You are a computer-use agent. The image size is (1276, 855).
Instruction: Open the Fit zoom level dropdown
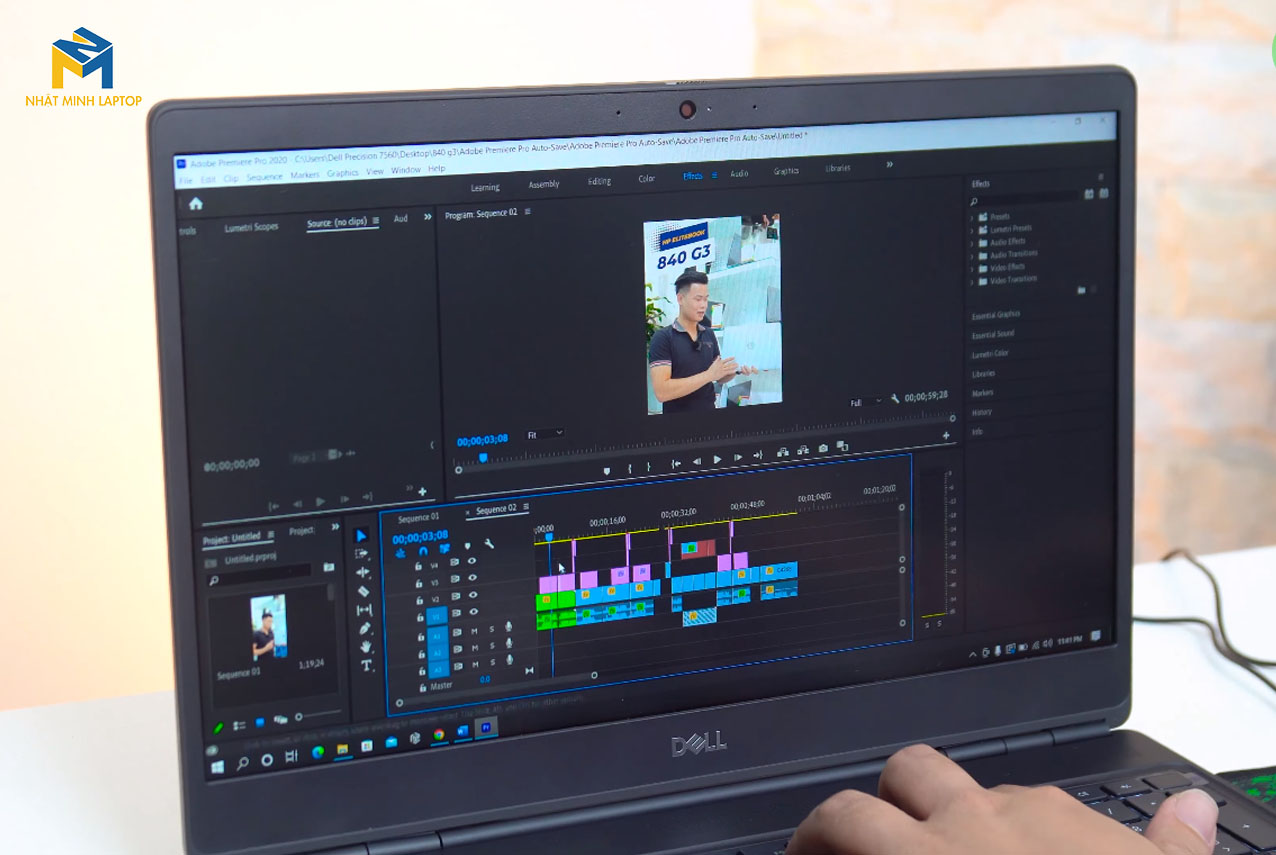click(545, 434)
